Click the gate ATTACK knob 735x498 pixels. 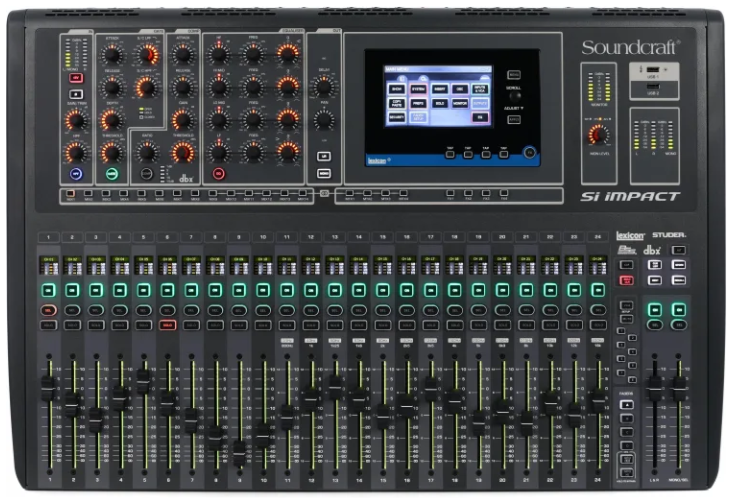point(112,55)
